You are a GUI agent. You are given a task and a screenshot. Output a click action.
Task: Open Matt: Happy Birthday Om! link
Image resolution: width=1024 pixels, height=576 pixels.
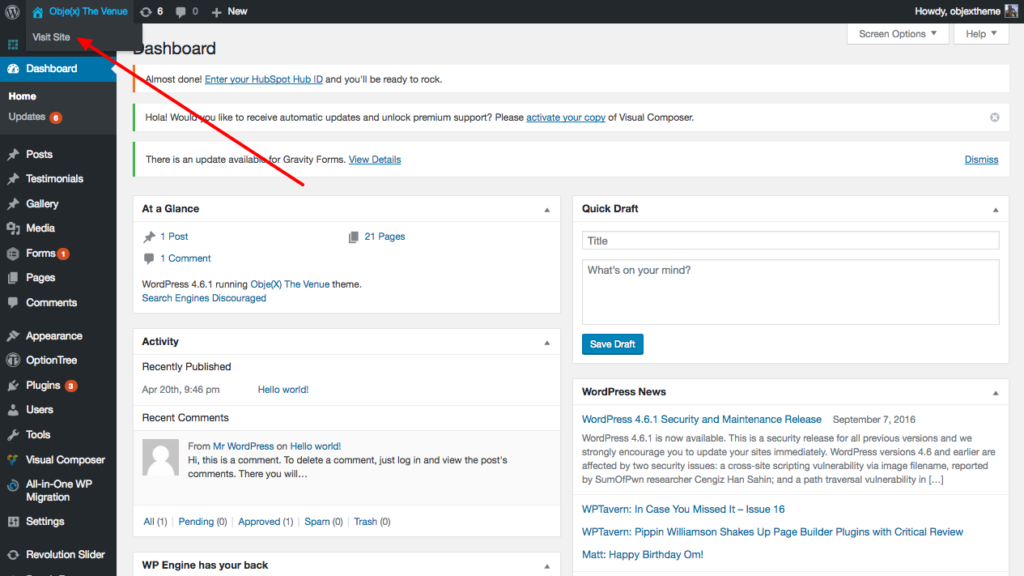643,554
